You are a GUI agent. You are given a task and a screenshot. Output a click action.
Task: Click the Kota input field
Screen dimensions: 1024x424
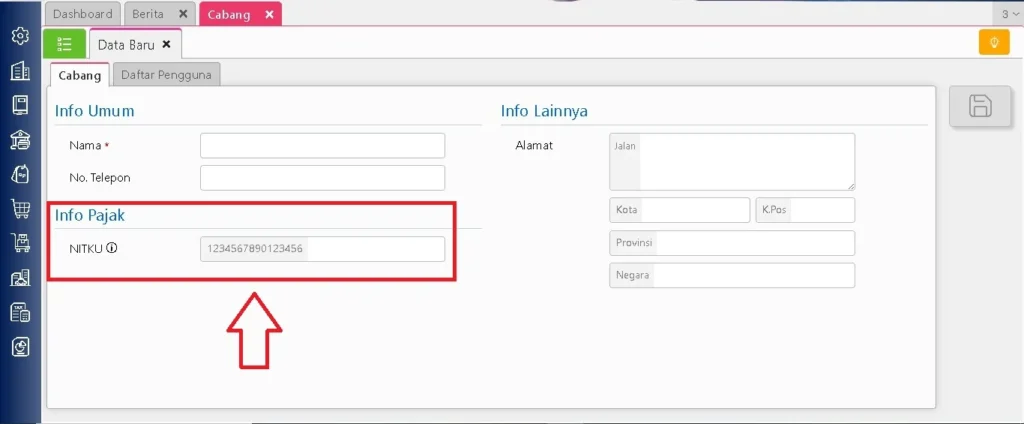pos(679,210)
